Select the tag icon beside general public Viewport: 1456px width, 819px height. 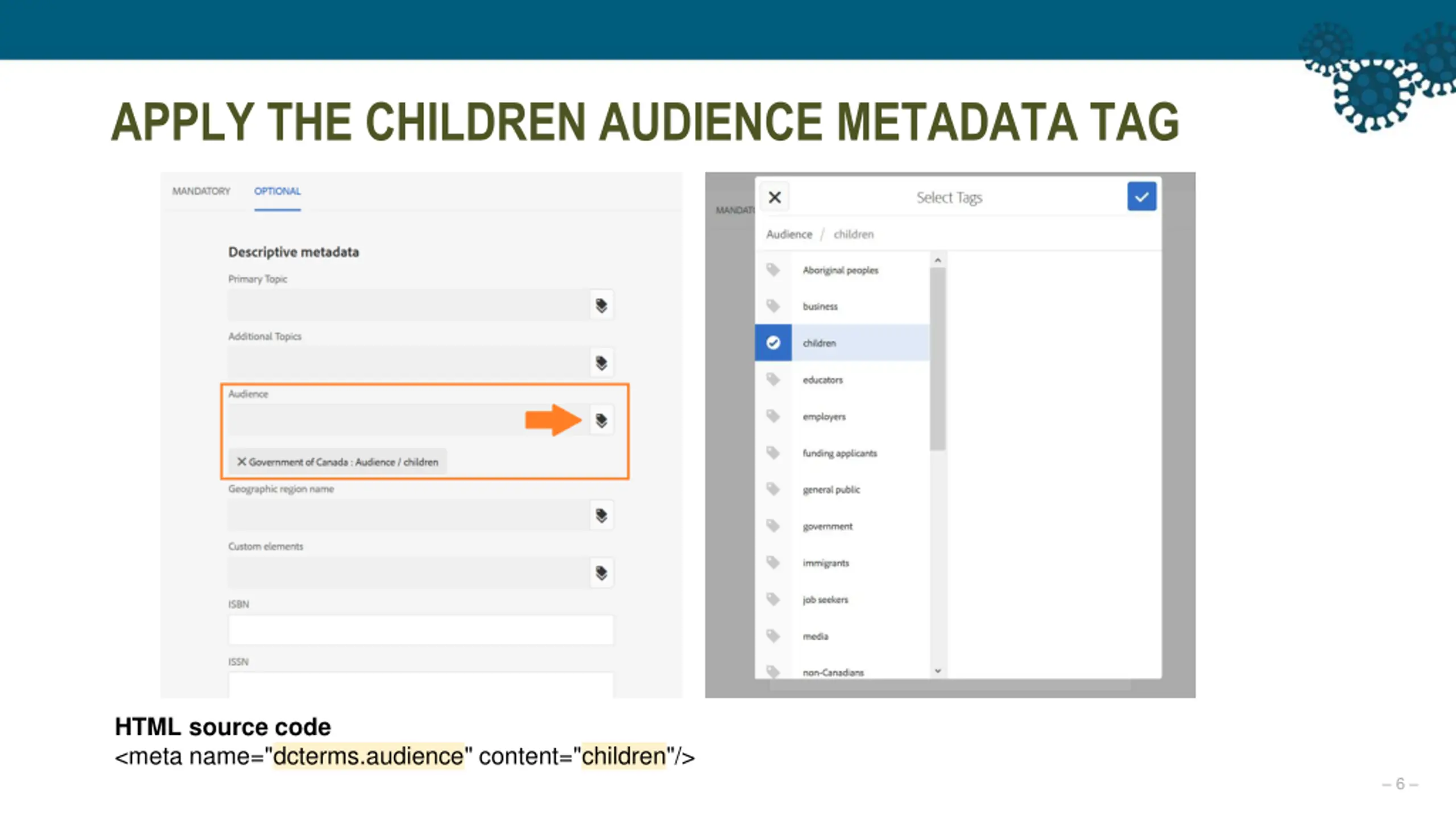point(773,489)
